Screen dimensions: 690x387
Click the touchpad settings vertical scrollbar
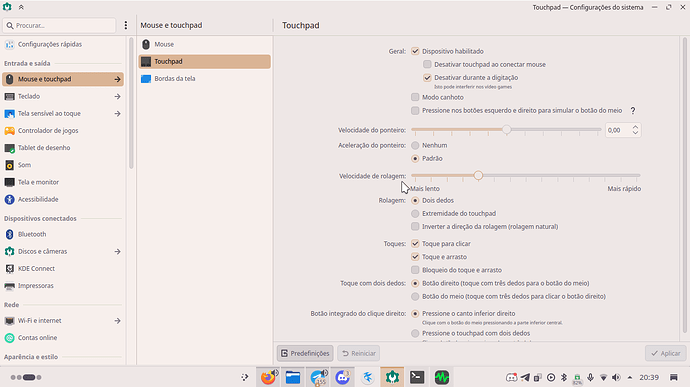point(684,185)
